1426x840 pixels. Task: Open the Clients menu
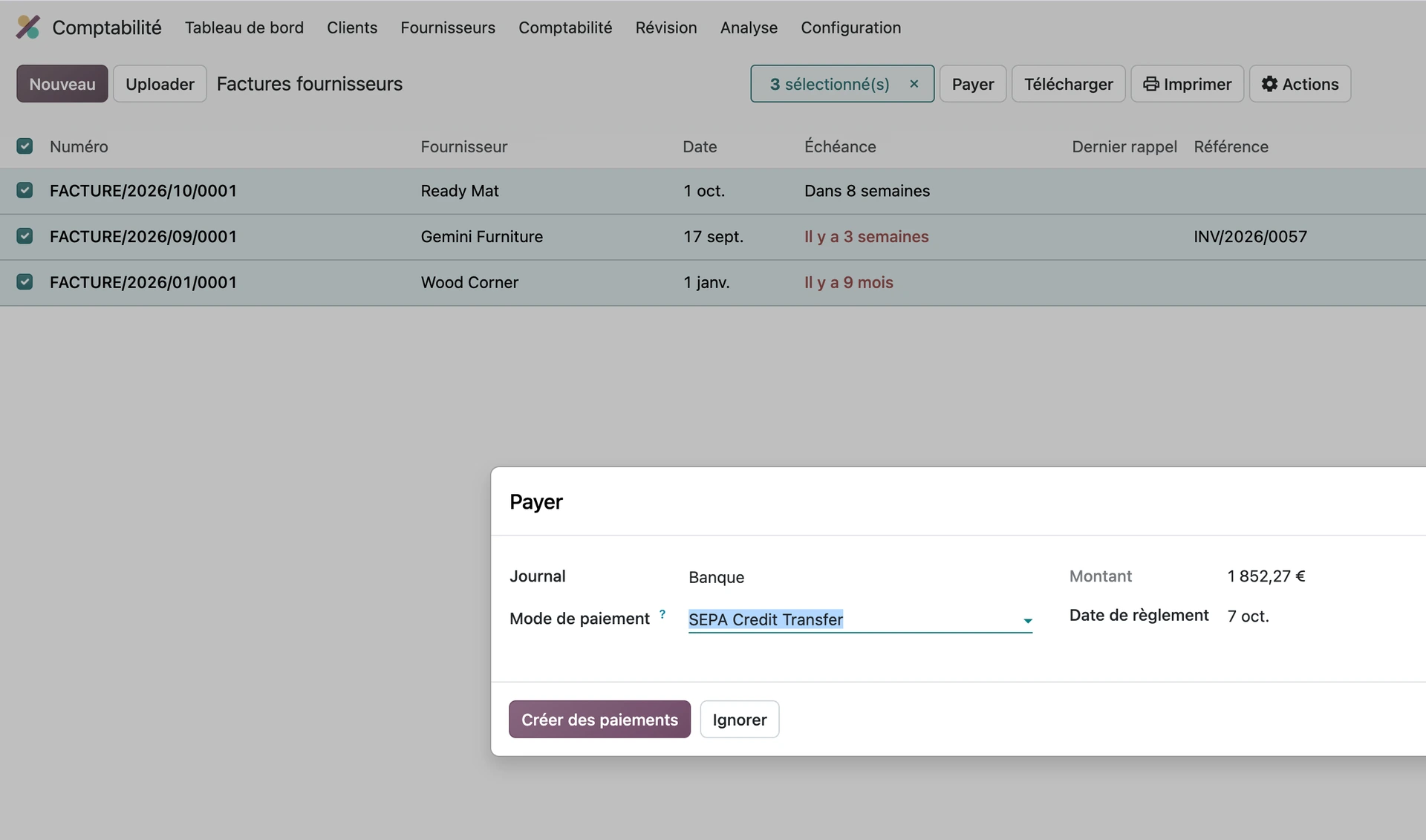point(352,27)
